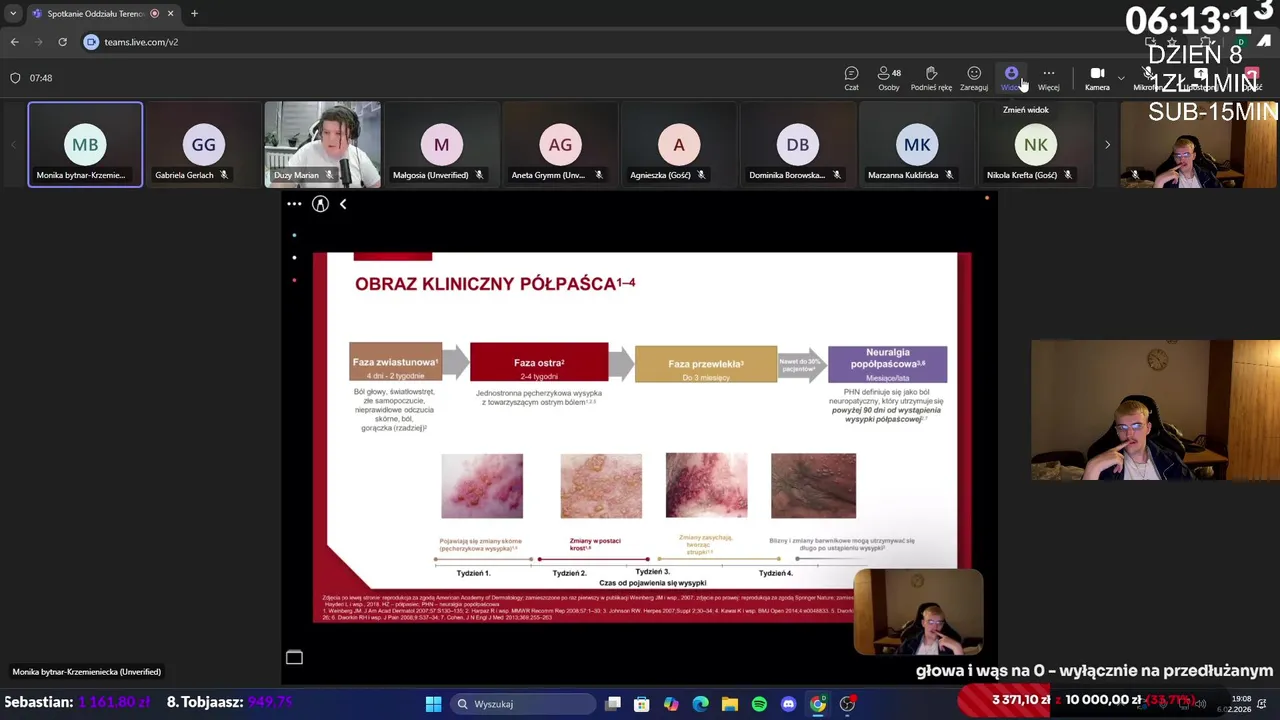This screenshot has width=1280, height=720.
Task: Open Spotify from the taskbar
Action: tap(759, 704)
